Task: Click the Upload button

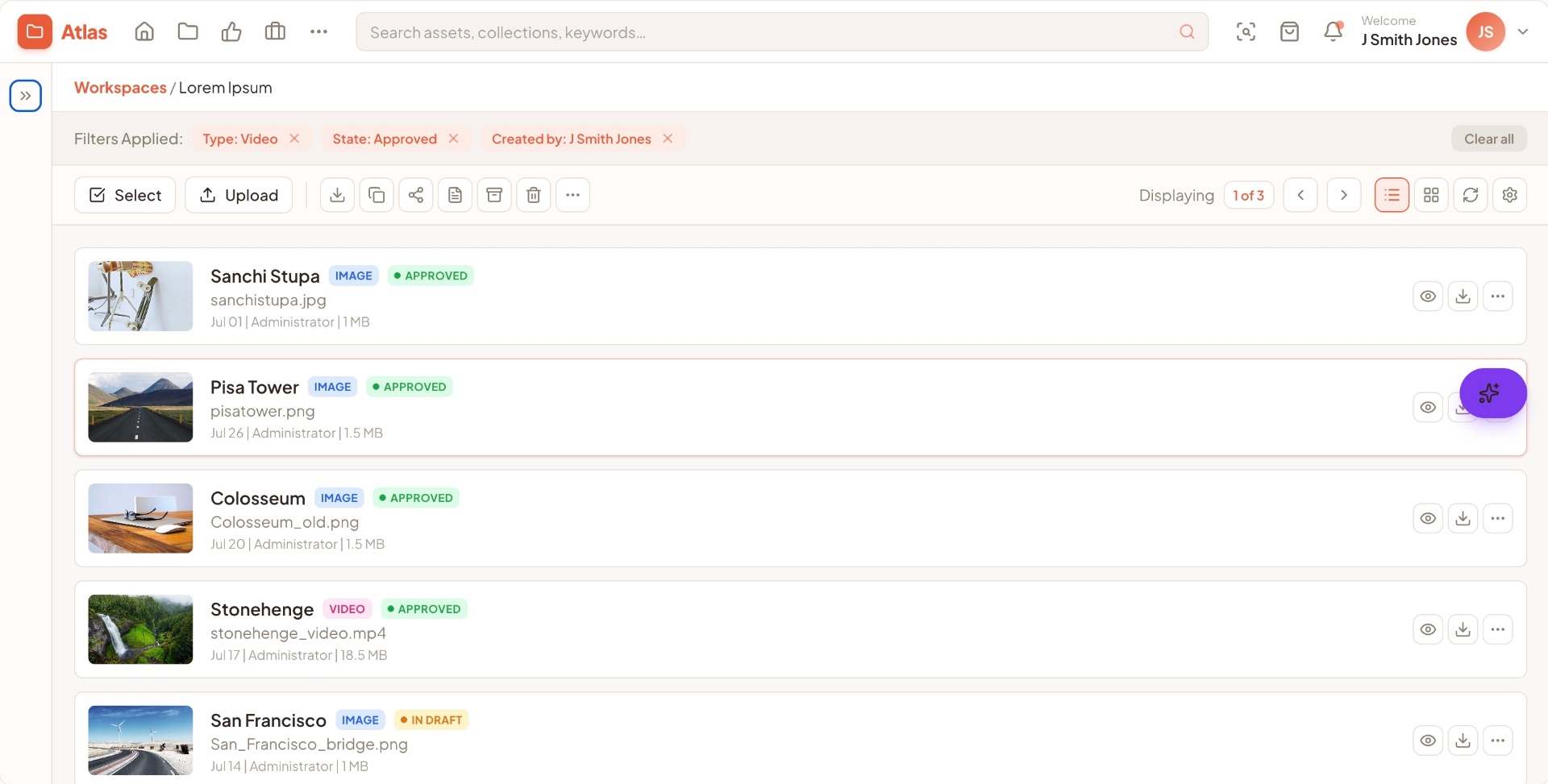Action: point(239,195)
